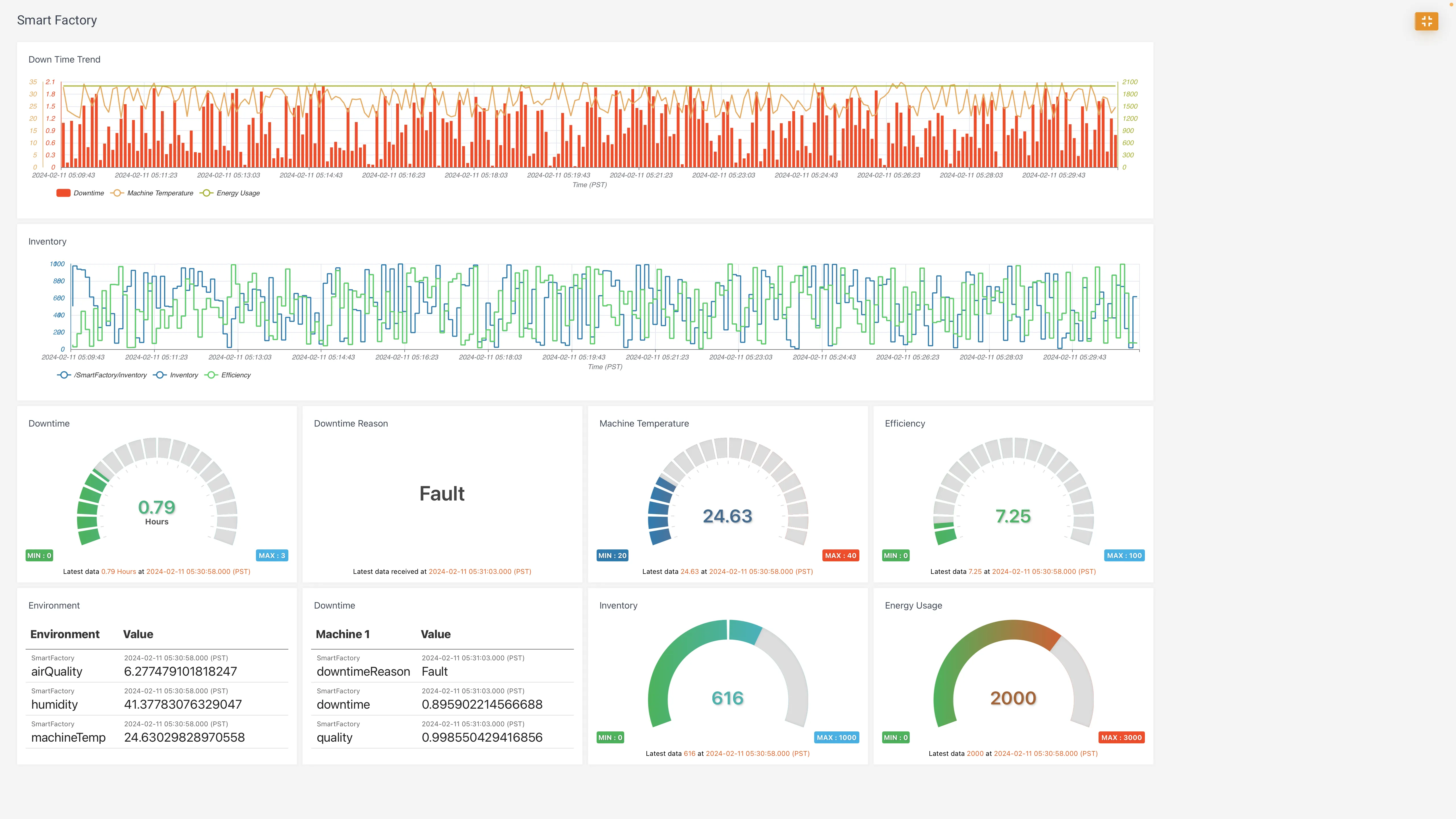Click the Machine Temperature gauge 24.63 value
Viewport: 1456px width, 819px height.
[727, 516]
